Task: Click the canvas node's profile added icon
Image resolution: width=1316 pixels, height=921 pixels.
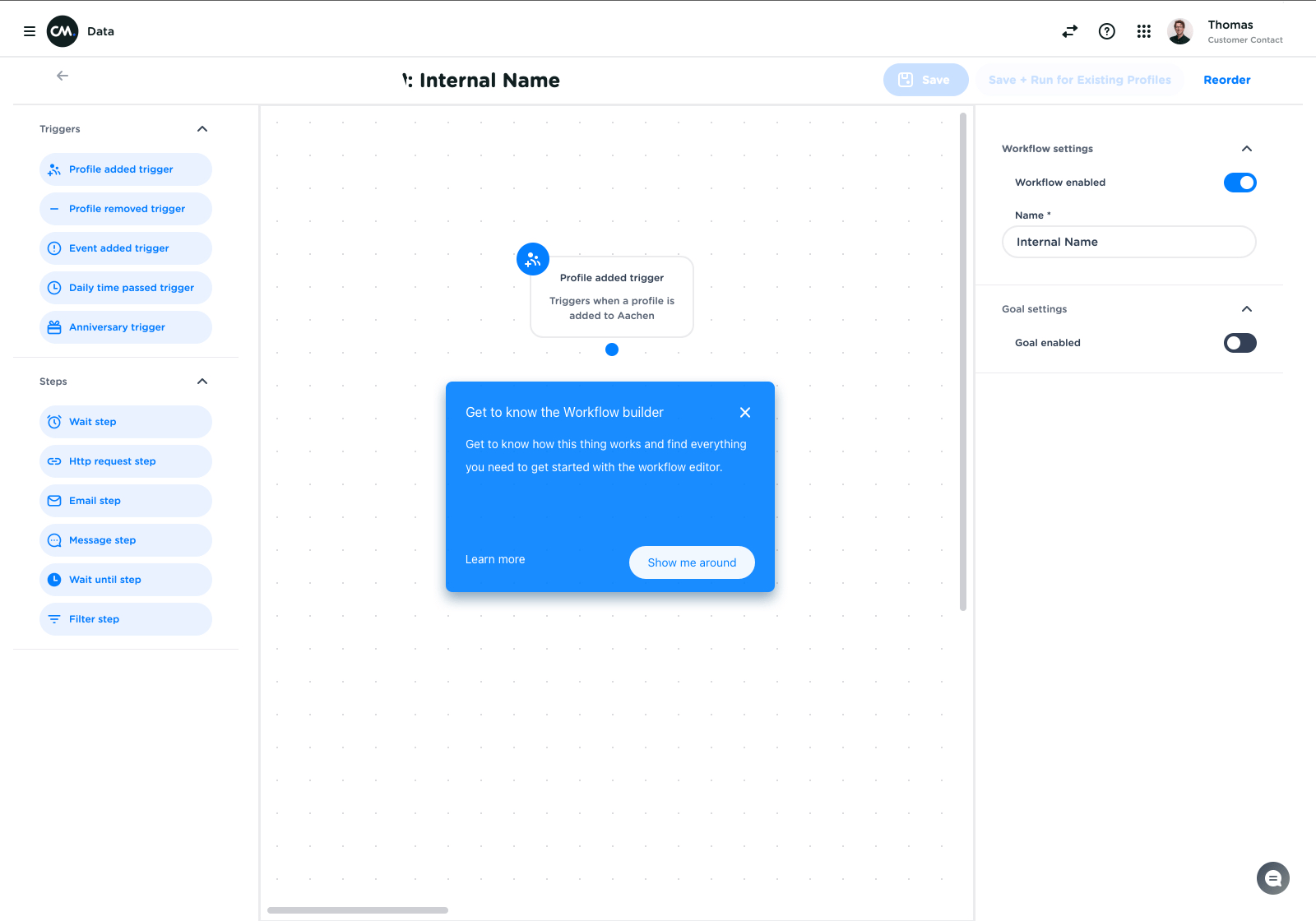Action: (533, 259)
